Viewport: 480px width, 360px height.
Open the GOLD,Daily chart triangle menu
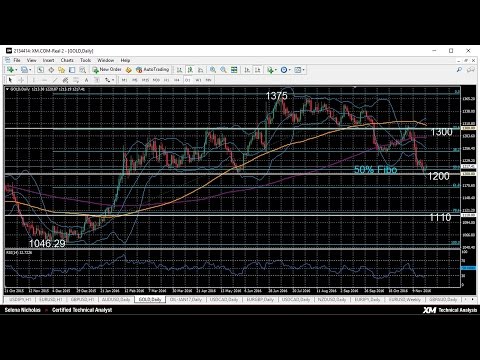click(x=7, y=89)
